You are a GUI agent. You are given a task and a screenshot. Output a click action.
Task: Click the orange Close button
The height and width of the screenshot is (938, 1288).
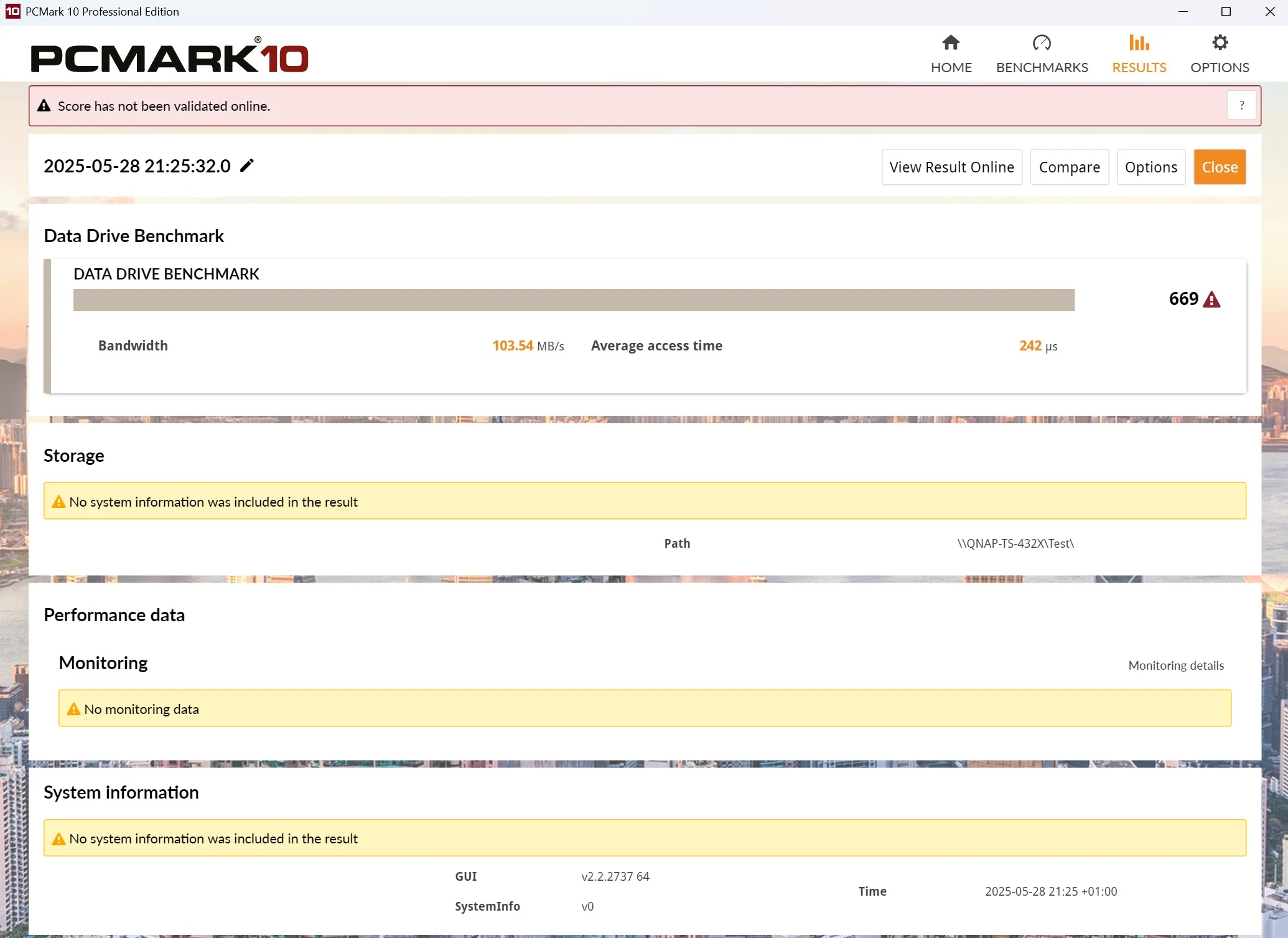point(1219,167)
